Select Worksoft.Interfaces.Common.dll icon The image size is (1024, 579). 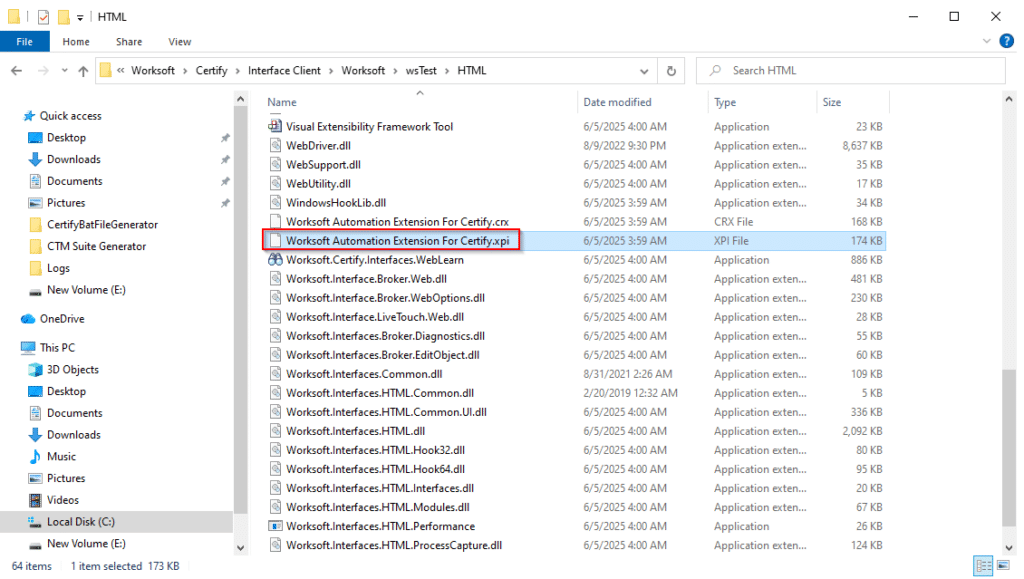(x=275, y=374)
